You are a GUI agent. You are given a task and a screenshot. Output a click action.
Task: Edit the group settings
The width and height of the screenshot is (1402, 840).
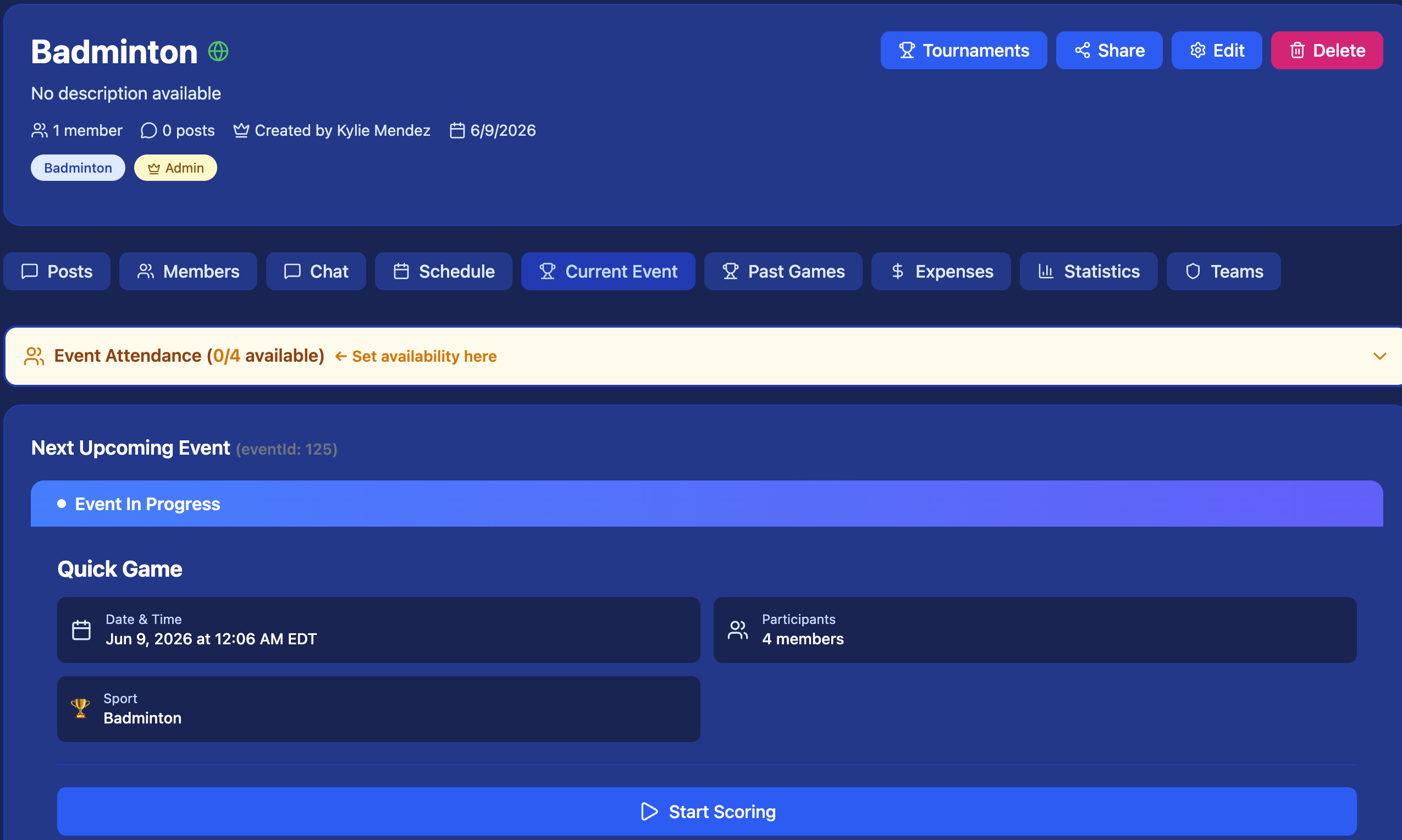(x=1216, y=51)
